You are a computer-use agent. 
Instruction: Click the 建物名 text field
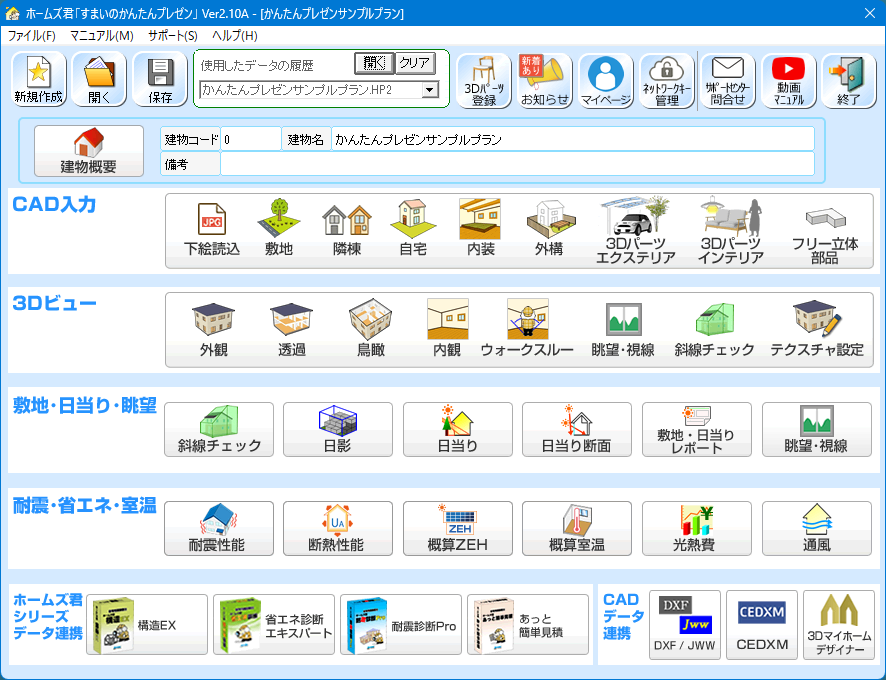click(x=571, y=139)
